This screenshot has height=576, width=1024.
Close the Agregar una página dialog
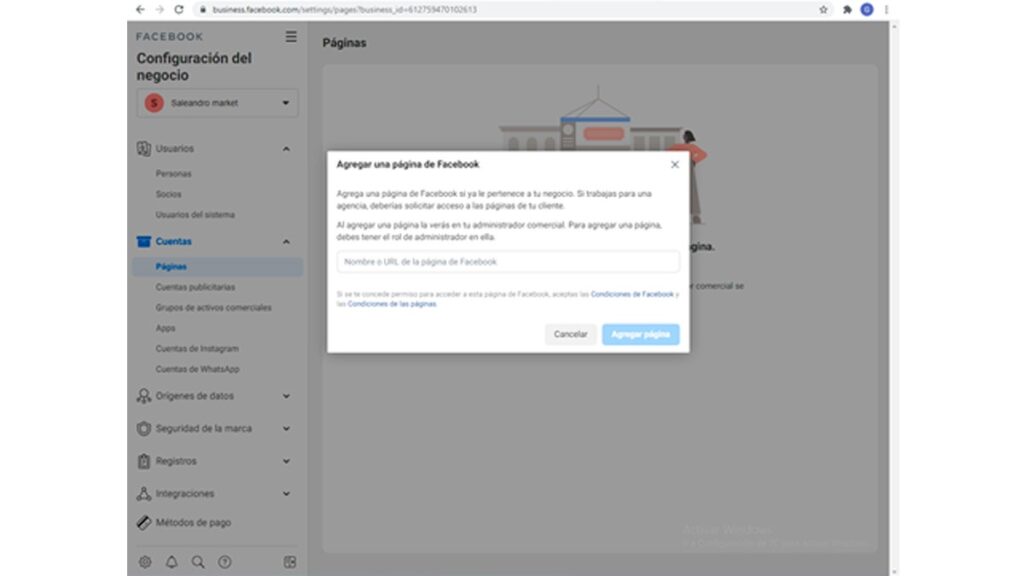click(x=675, y=165)
